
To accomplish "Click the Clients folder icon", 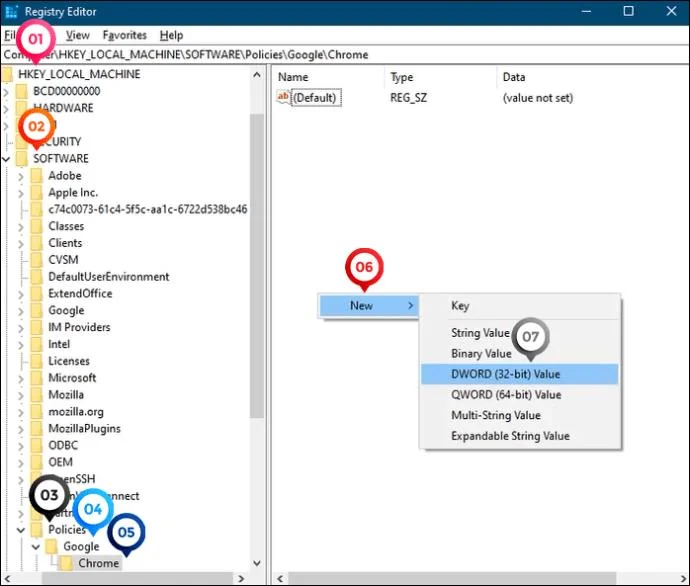I will tap(37, 243).
